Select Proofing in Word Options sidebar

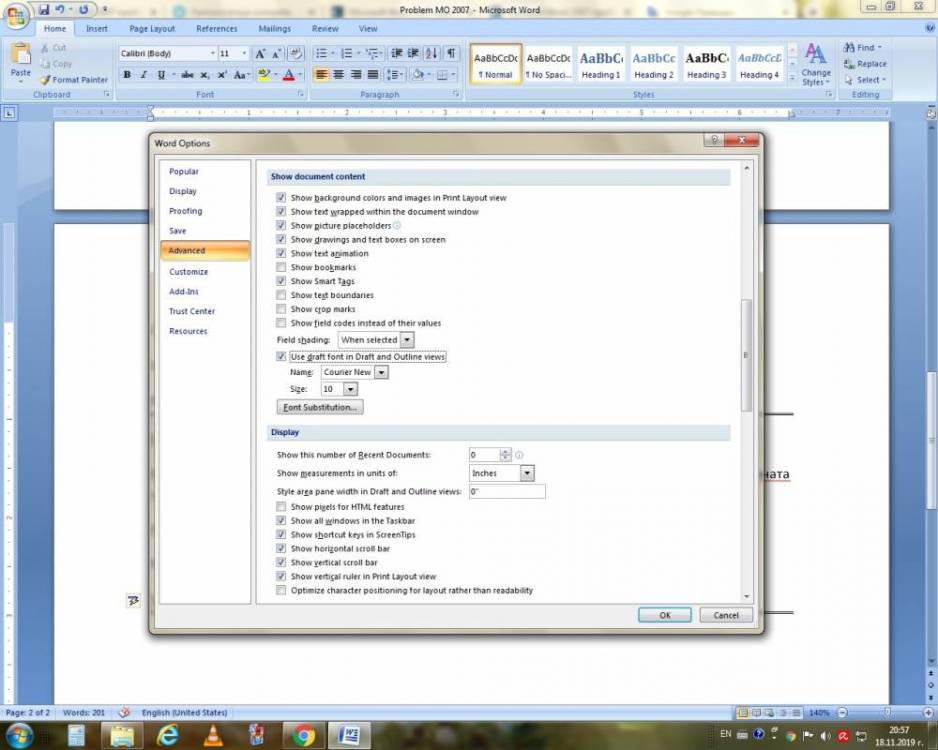tap(185, 211)
